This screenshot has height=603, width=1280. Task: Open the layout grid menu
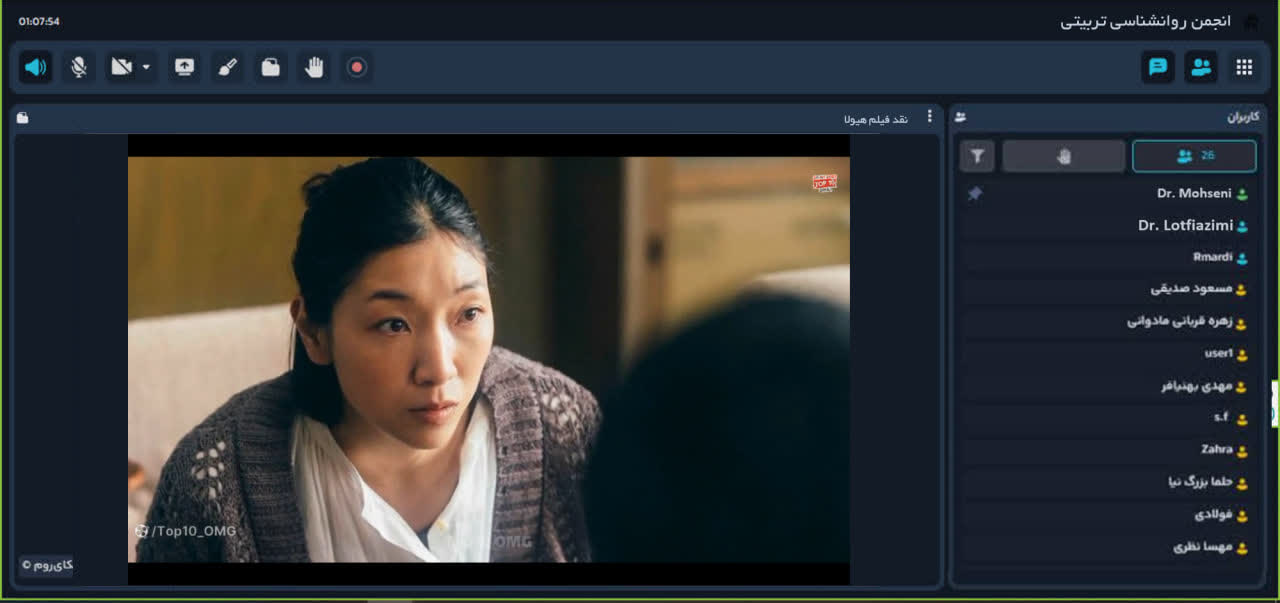(1244, 67)
